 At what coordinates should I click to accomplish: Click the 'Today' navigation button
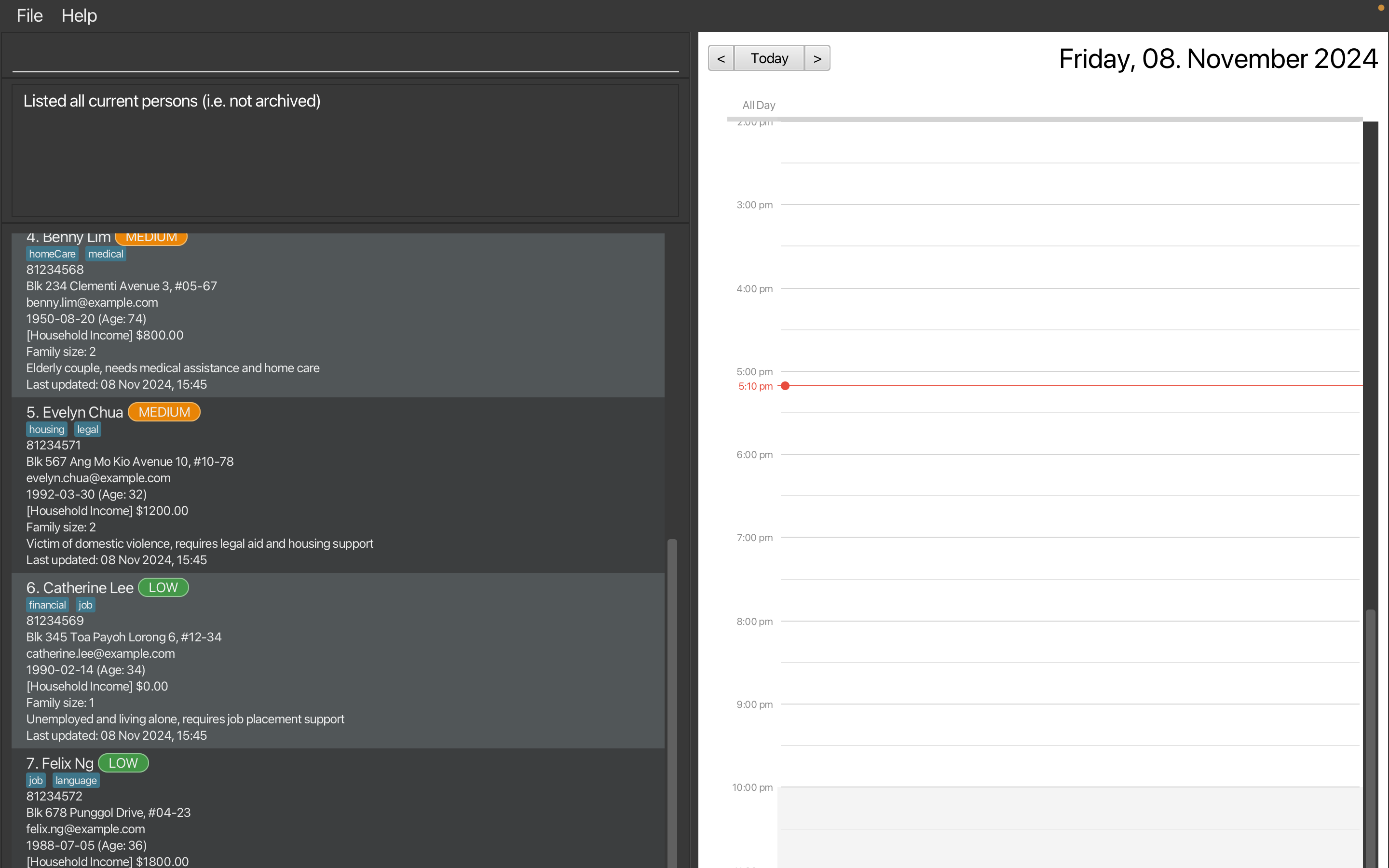pos(770,57)
